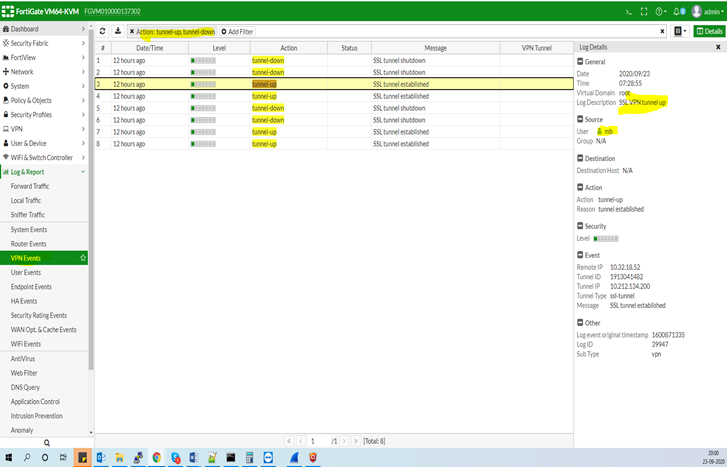Select System Events in sidebar
The width and height of the screenshot is (727, 467).
pyautogui.click(x=29, y=229)
